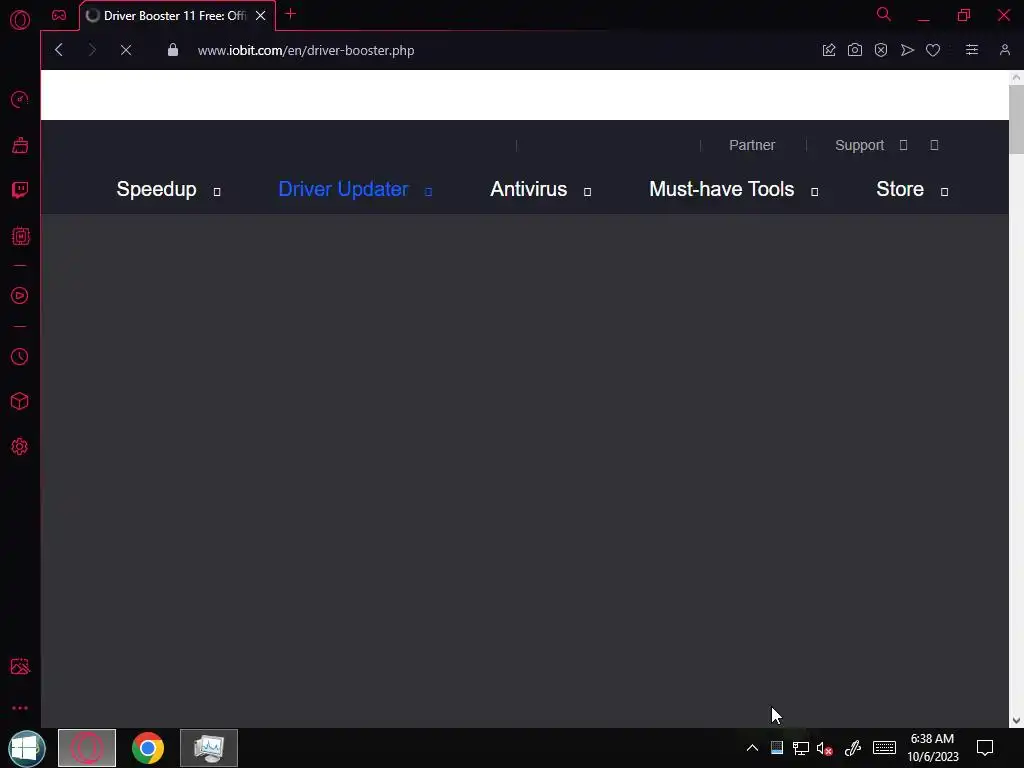The height and width of the screenshot is (768, 1024).
Task: Open the GX Corner gamepad icon
Action: (59, 15)
